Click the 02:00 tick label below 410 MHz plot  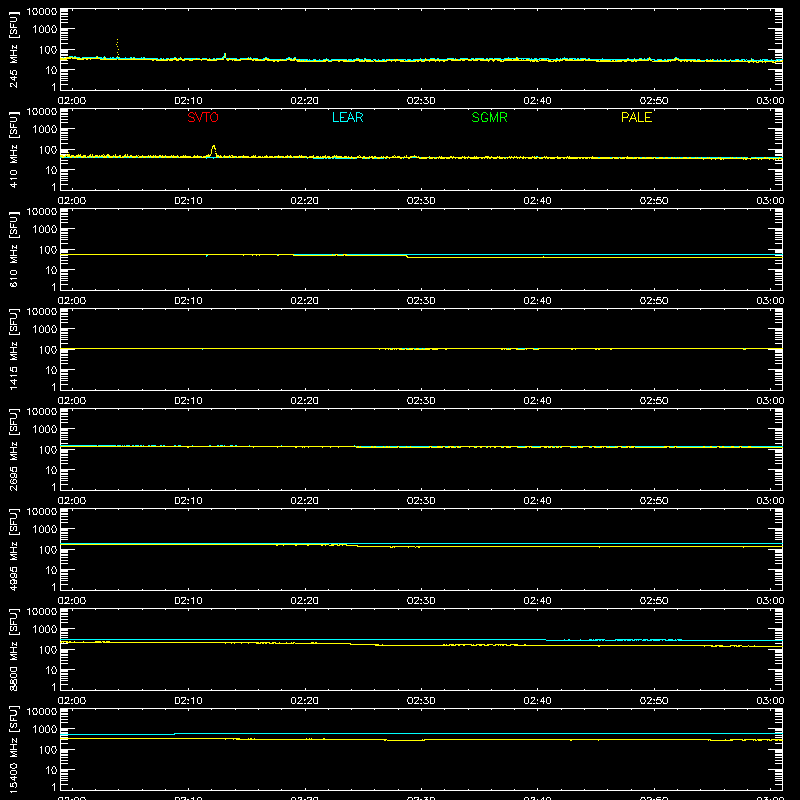(x=72, y=201)
